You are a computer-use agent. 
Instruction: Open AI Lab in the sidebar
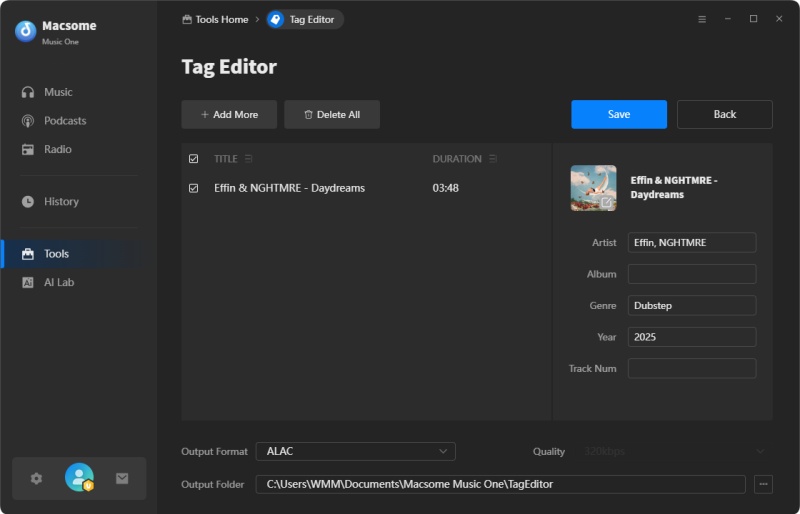pyautogui.click(x=47, y=282)
